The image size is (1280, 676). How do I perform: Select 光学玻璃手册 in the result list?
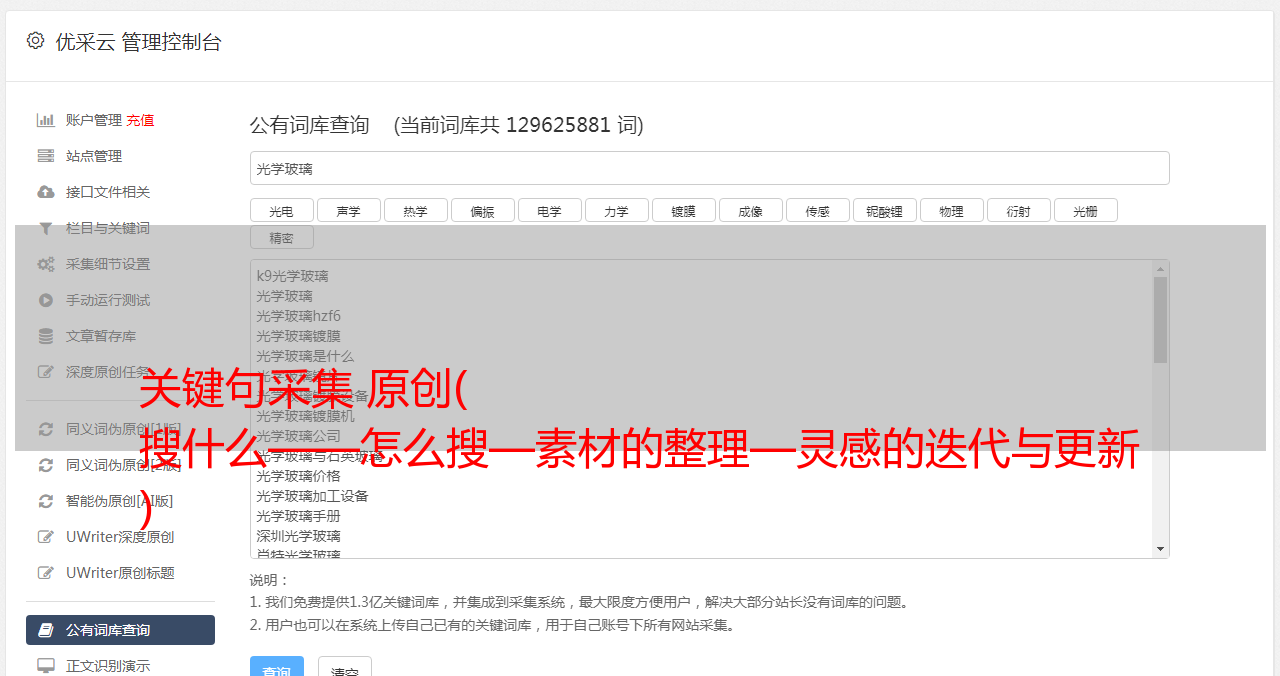[298, 516]
